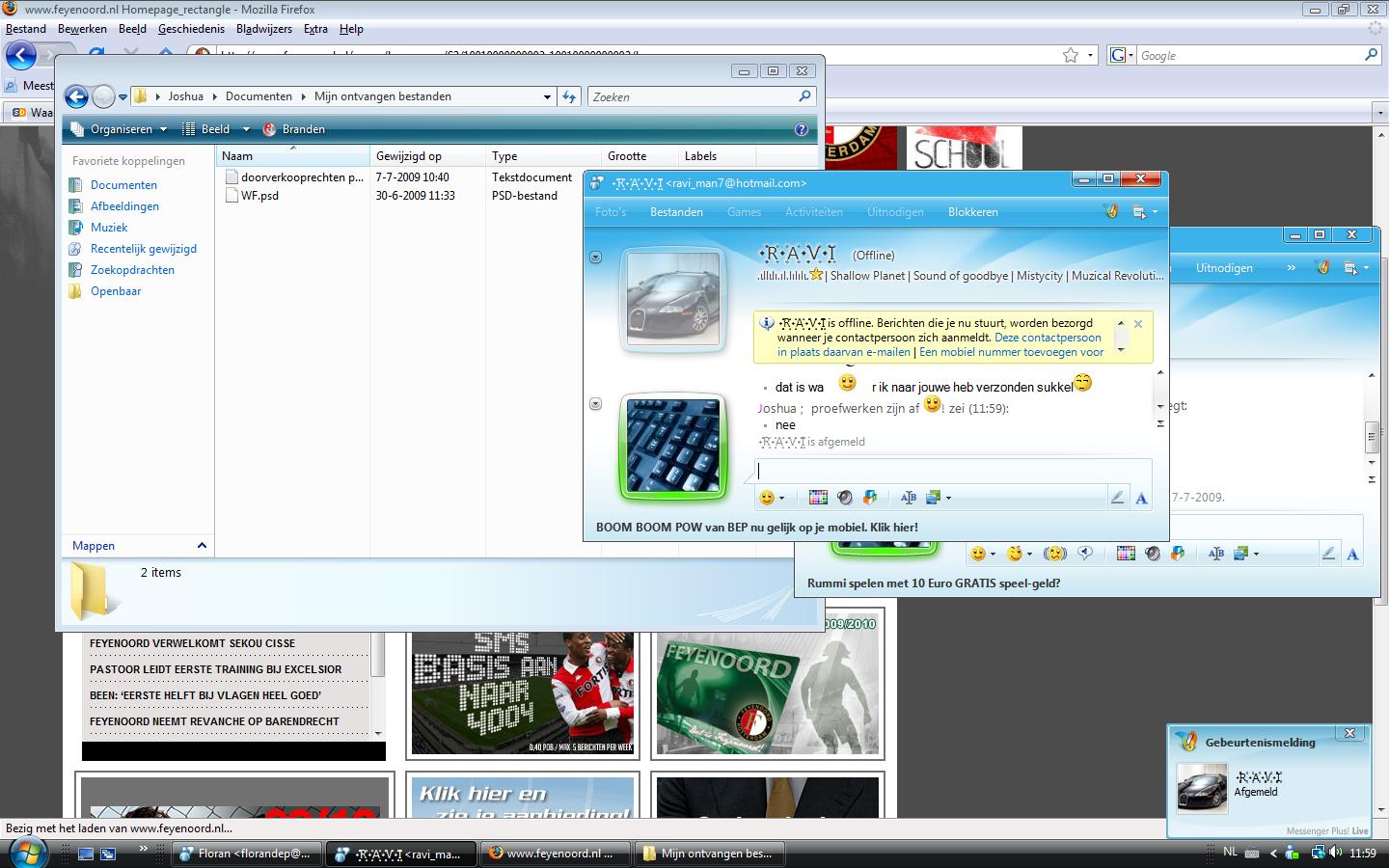This screenshot has height=868, width=1389.
Task: Show menu icon in RAVI chat header
Action: 1139,212
